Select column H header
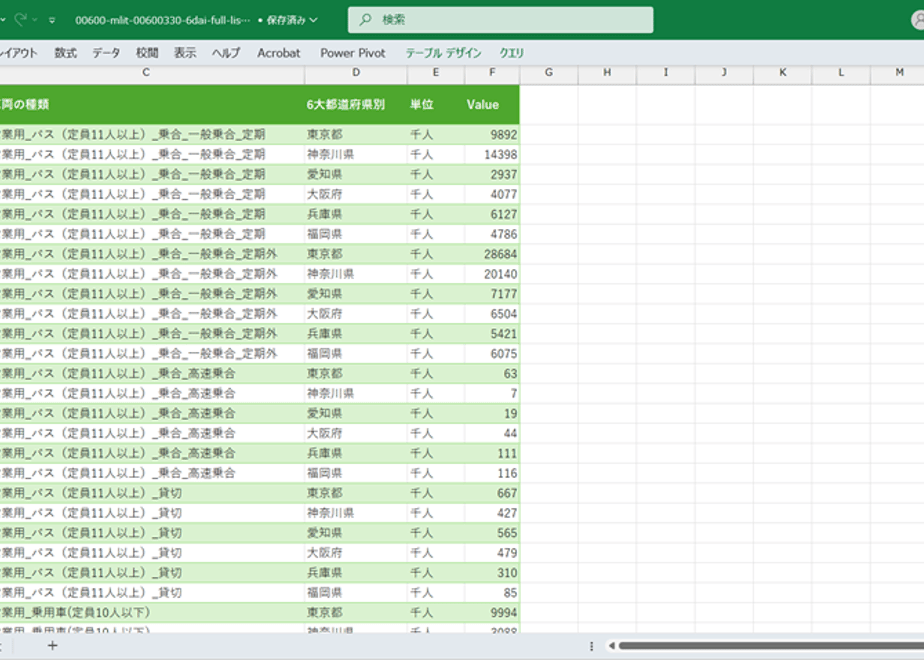Viewport: 924px width, 660px height. (x=607, y=72)
